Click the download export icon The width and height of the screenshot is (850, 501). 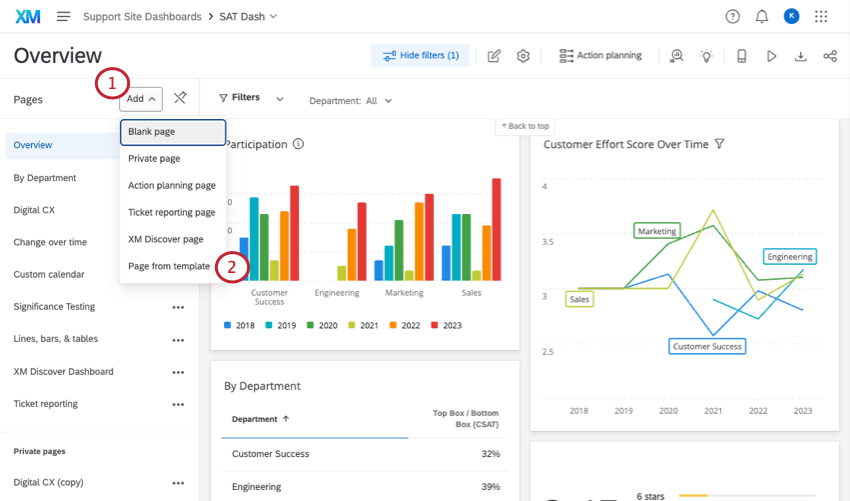click(800, 56)
